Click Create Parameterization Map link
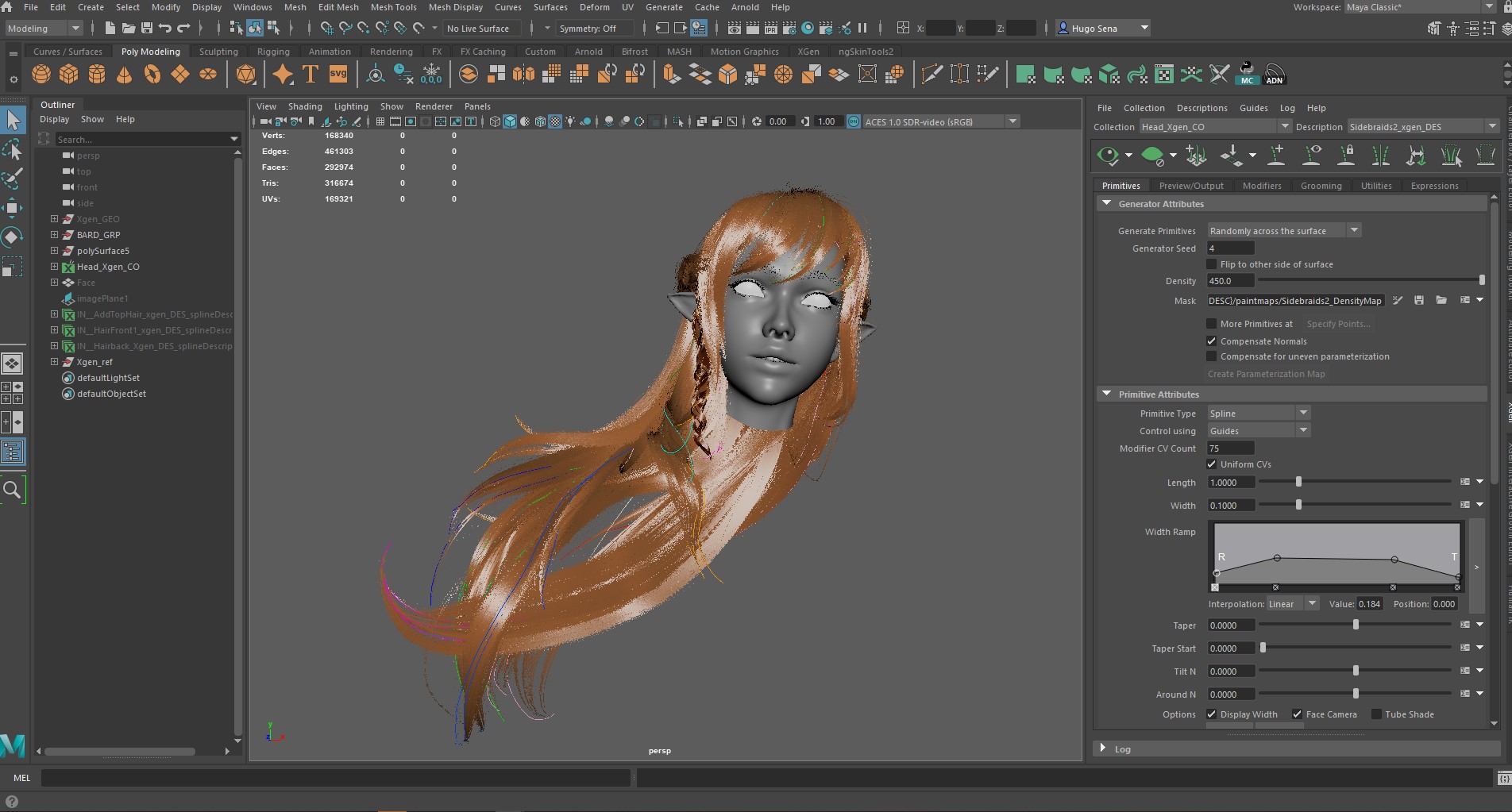Image resolution: width=1512 pixels, height=812 pixels. pos(1267,374)
